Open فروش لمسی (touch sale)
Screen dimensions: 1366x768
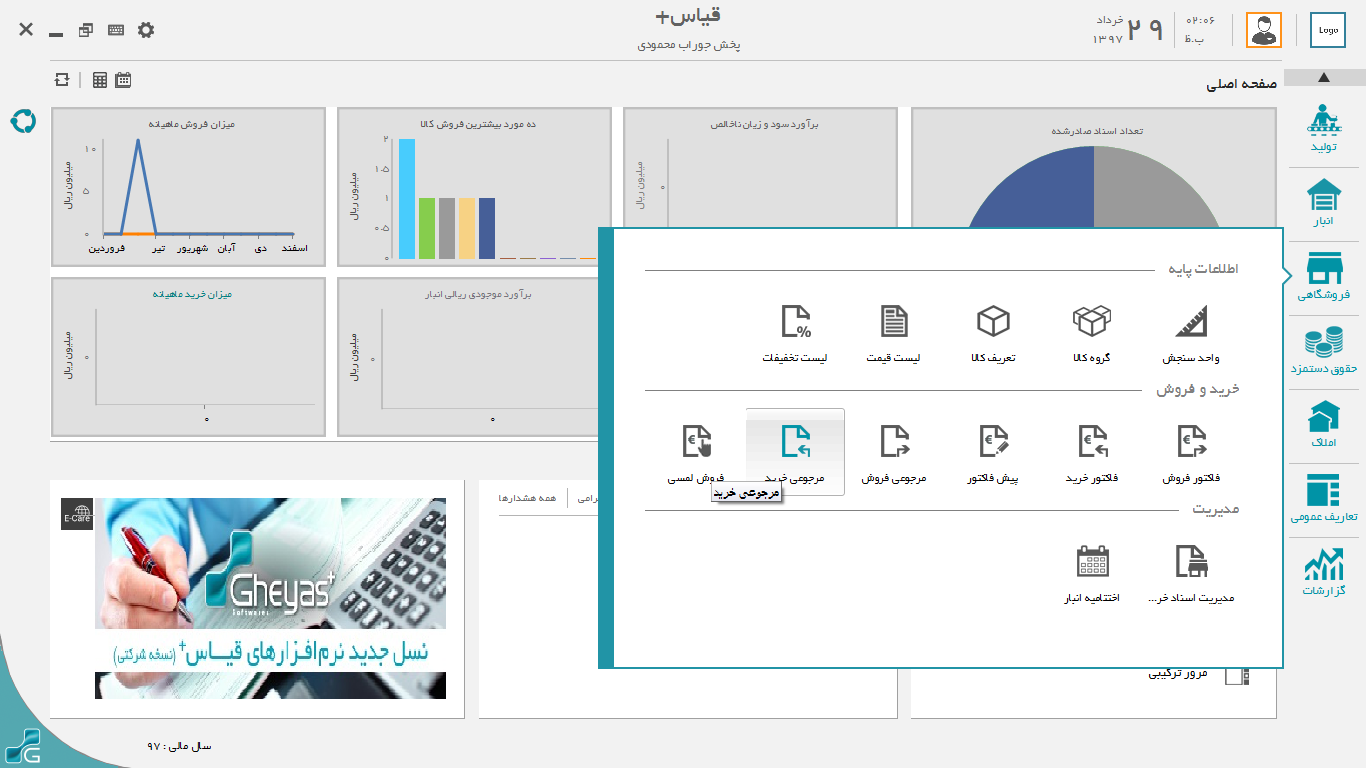[x=696, y=454]
